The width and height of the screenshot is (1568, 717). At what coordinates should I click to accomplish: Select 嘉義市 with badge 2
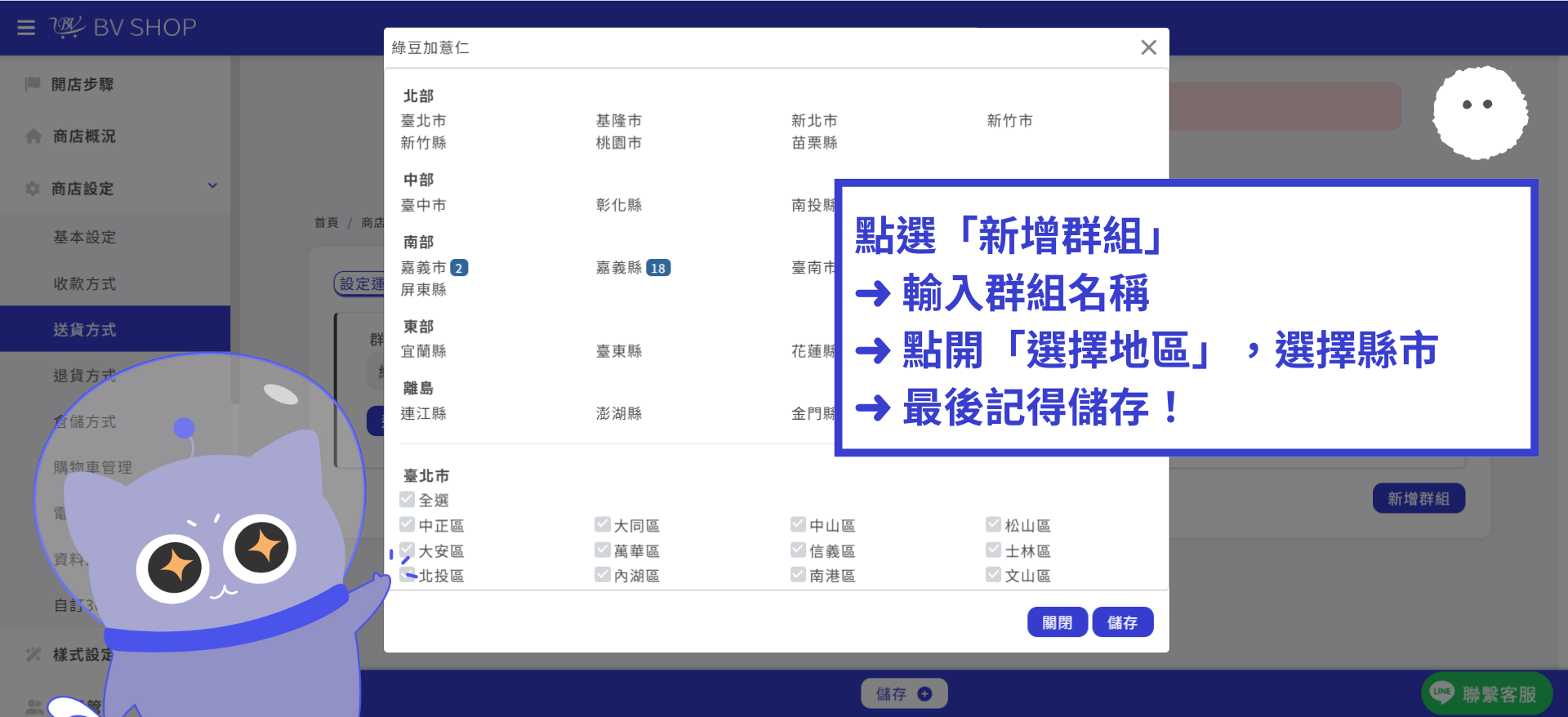click(434, 268)
